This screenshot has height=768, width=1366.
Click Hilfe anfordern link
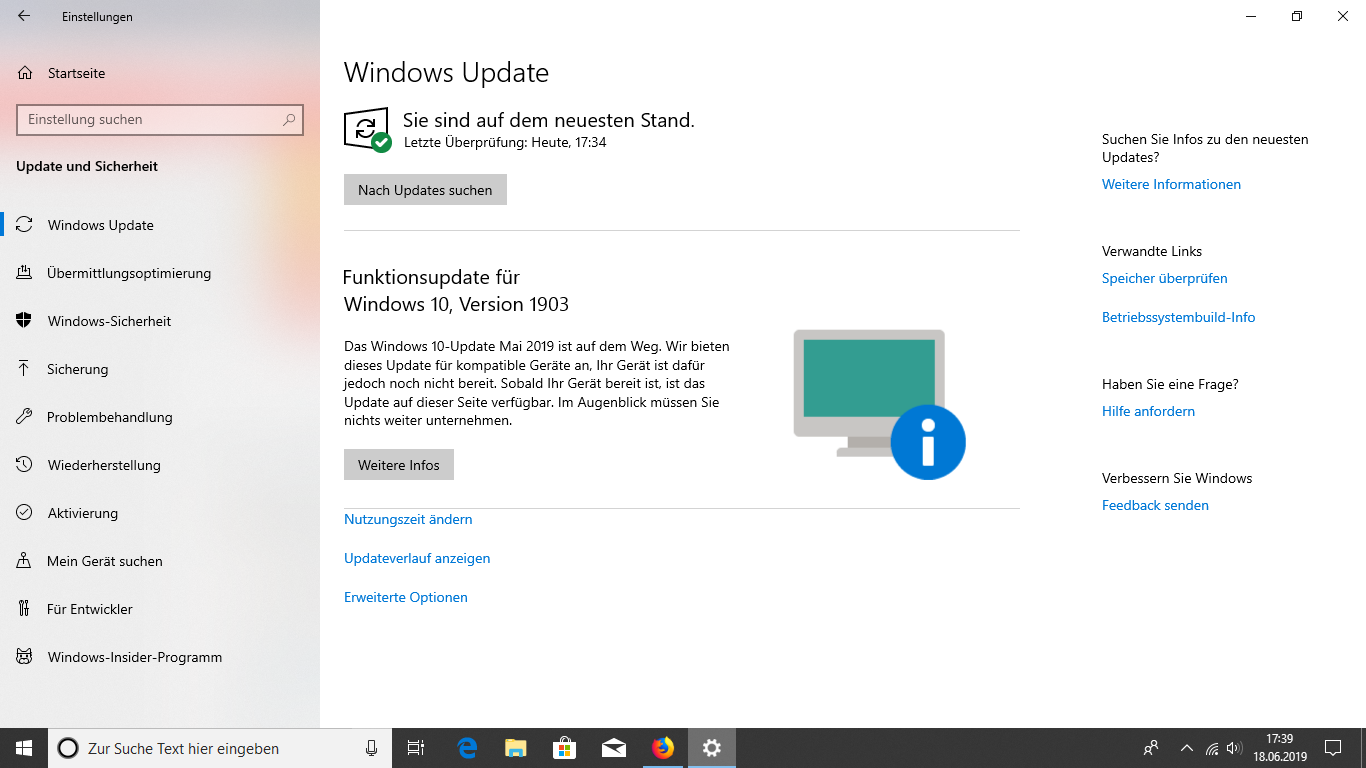click(1148, 411)
